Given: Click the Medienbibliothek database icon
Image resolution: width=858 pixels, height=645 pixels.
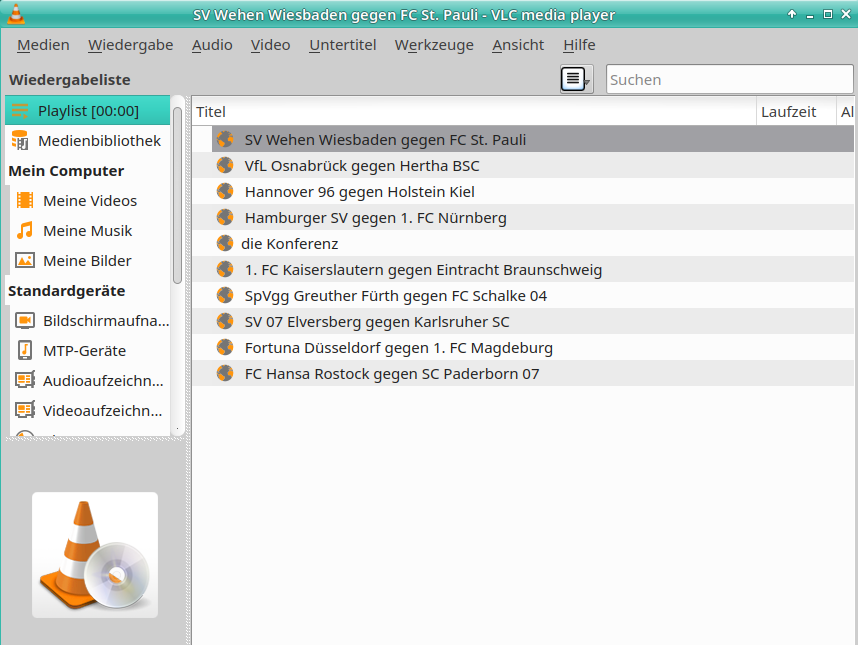Looking at the screenshot, I should [x=20, y=141].
